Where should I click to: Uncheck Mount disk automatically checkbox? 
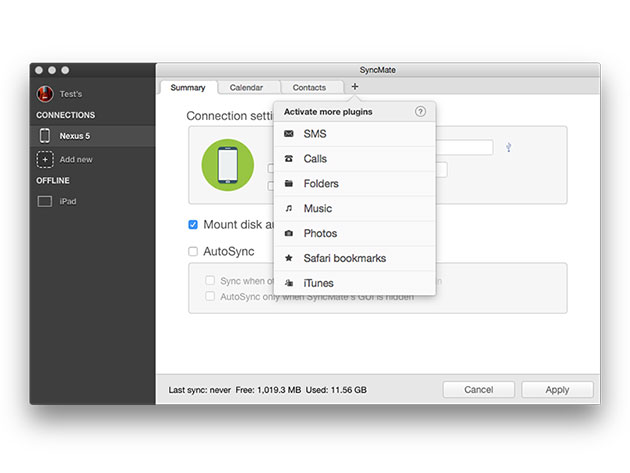pos(193,224)
